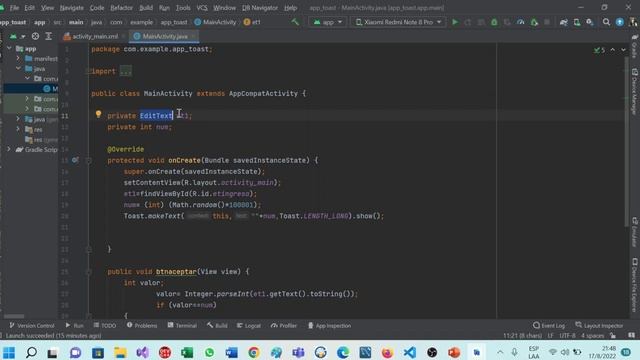Expand the res folder
The height and width of the screenshot is (360, 640).
click(18, 129)
